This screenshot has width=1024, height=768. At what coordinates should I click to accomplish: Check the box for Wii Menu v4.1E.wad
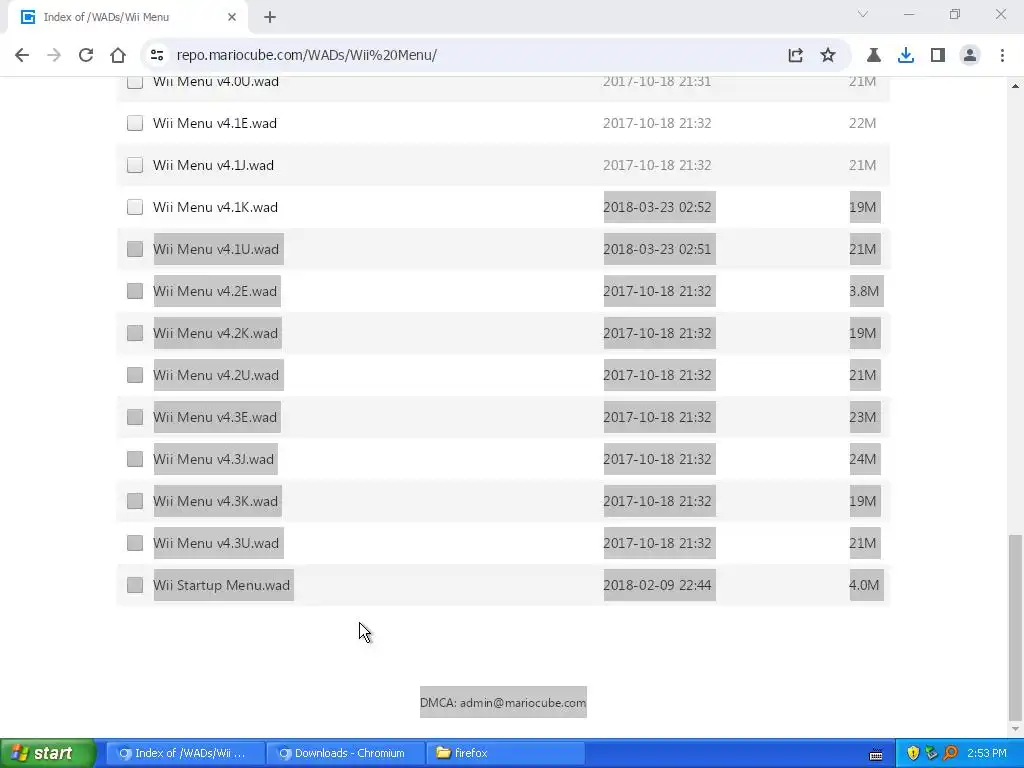[x=135, y=123]
